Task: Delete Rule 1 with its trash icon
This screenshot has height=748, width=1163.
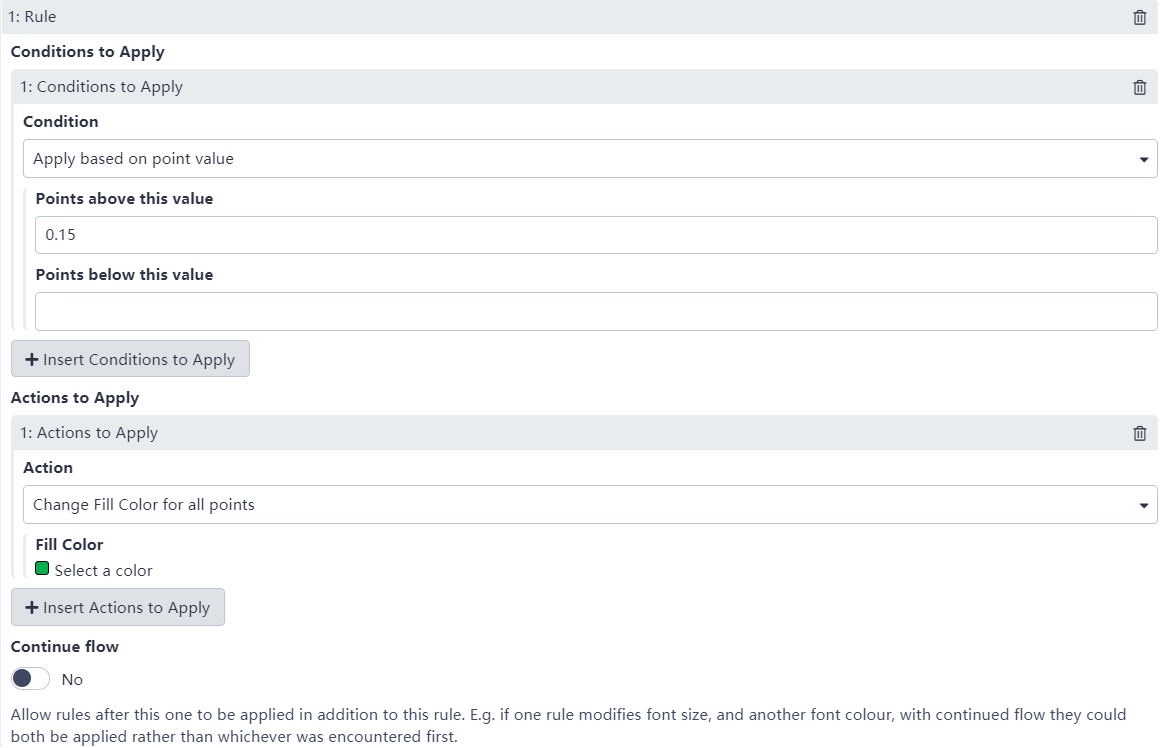Action: click(x=1139, y=17)
